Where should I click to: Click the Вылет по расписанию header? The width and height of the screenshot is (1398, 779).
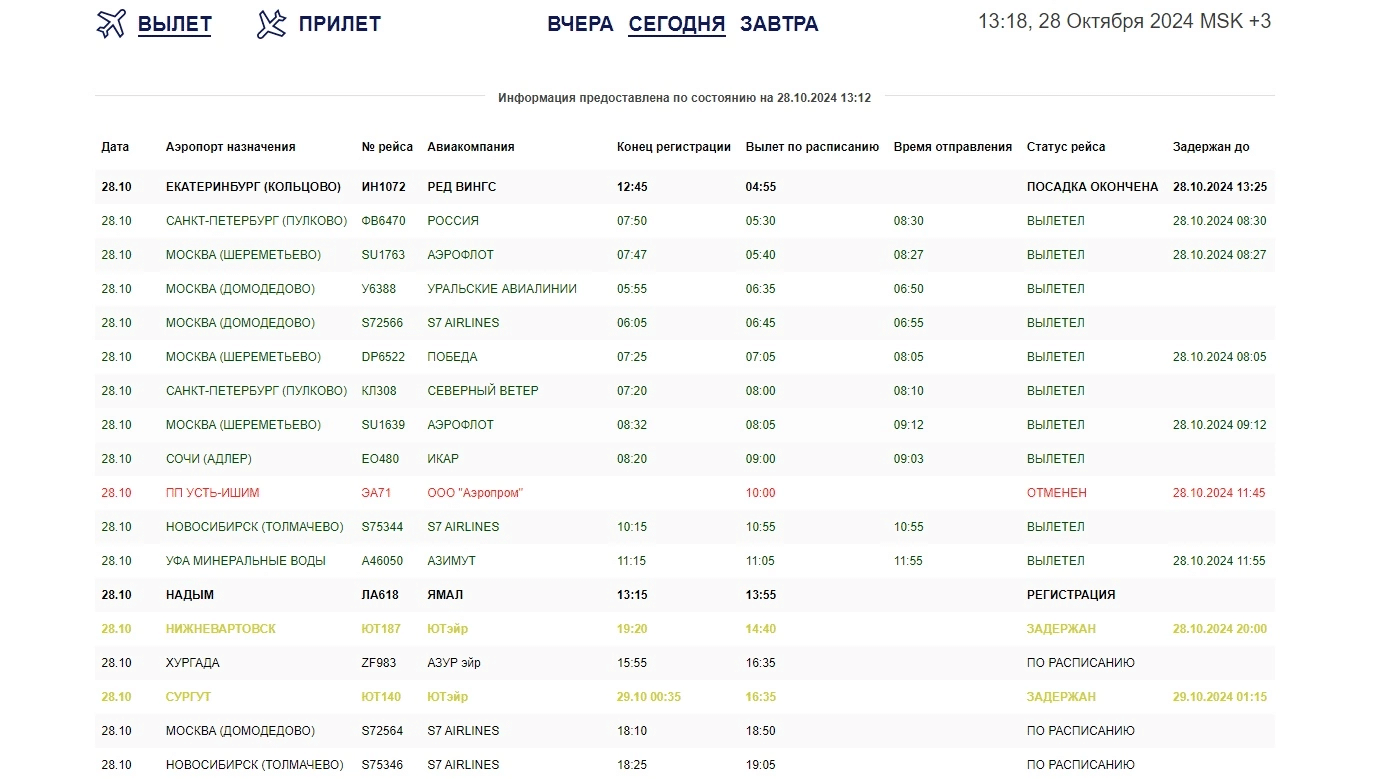tap(812, 147)
